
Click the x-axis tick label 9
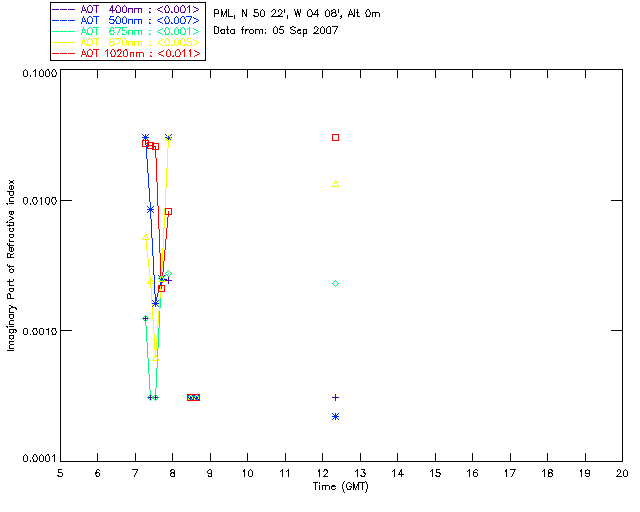(210, 473)
